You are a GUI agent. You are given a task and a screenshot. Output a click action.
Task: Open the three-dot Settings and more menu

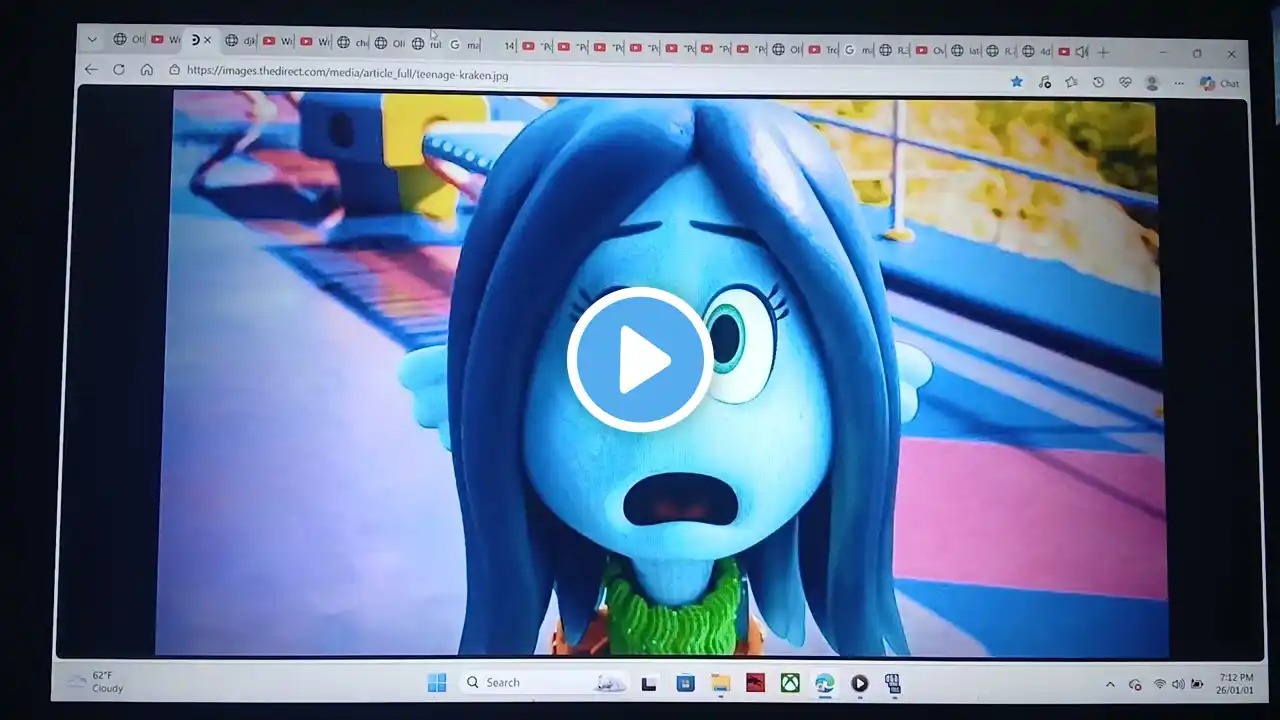coord(1179,84)
